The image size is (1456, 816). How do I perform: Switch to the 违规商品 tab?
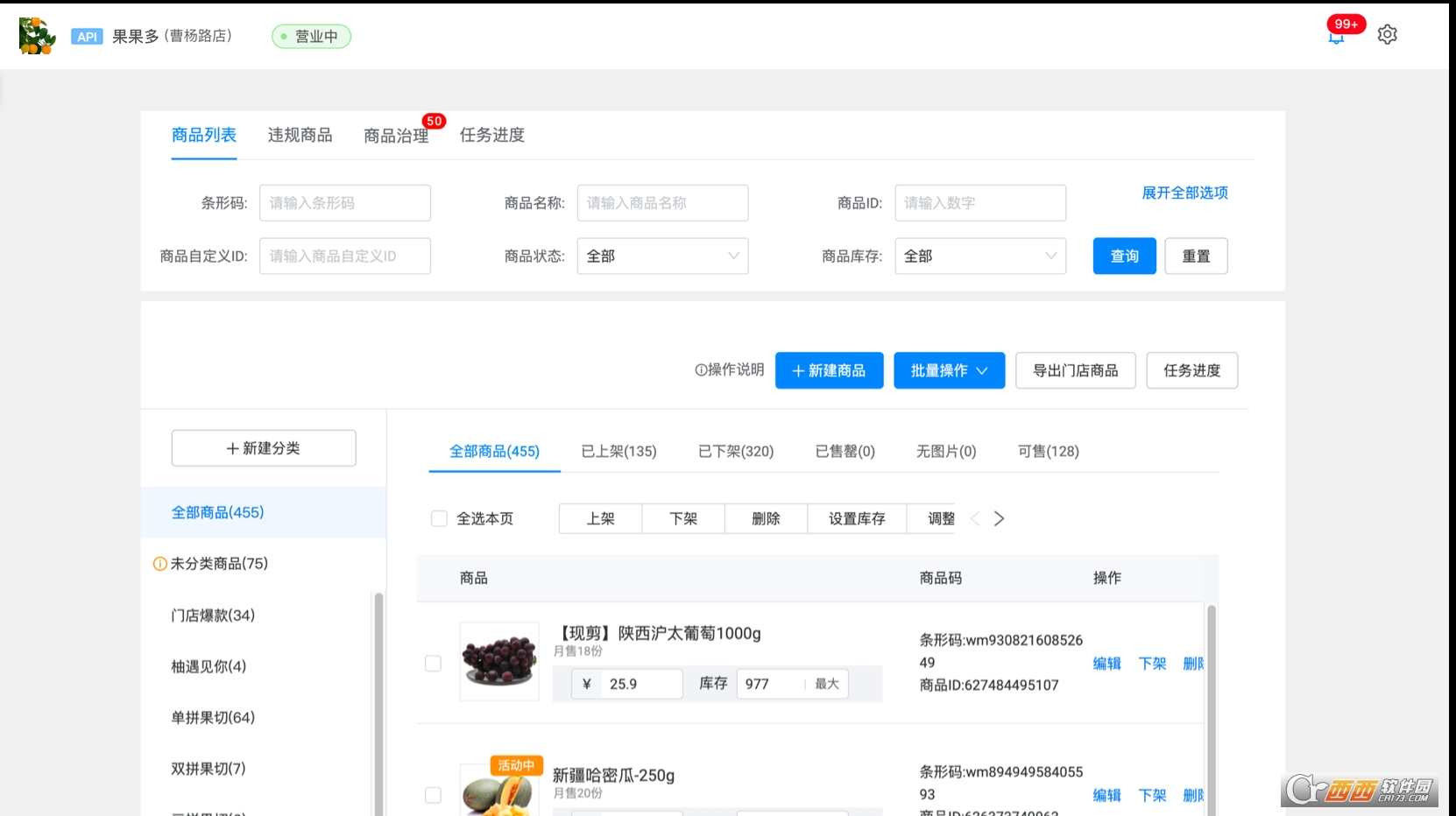pyautogui.click(x=300, y=135)
